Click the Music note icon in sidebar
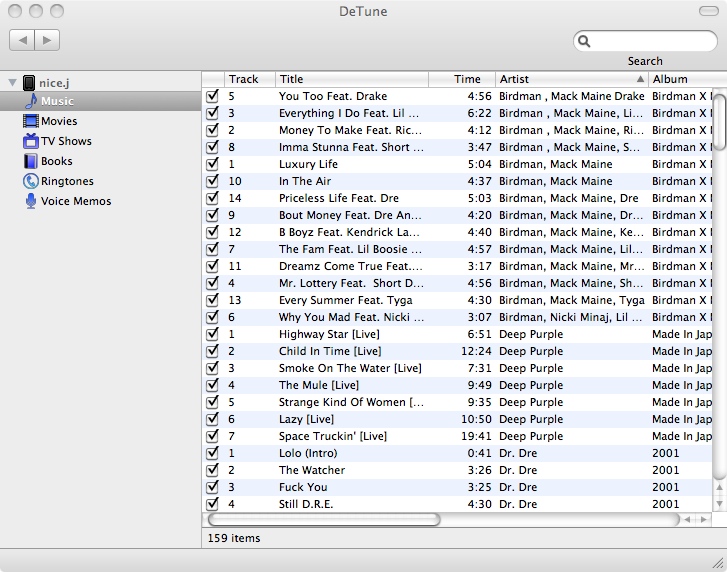This screenshot has width=727, height=572. coord(31,101)
